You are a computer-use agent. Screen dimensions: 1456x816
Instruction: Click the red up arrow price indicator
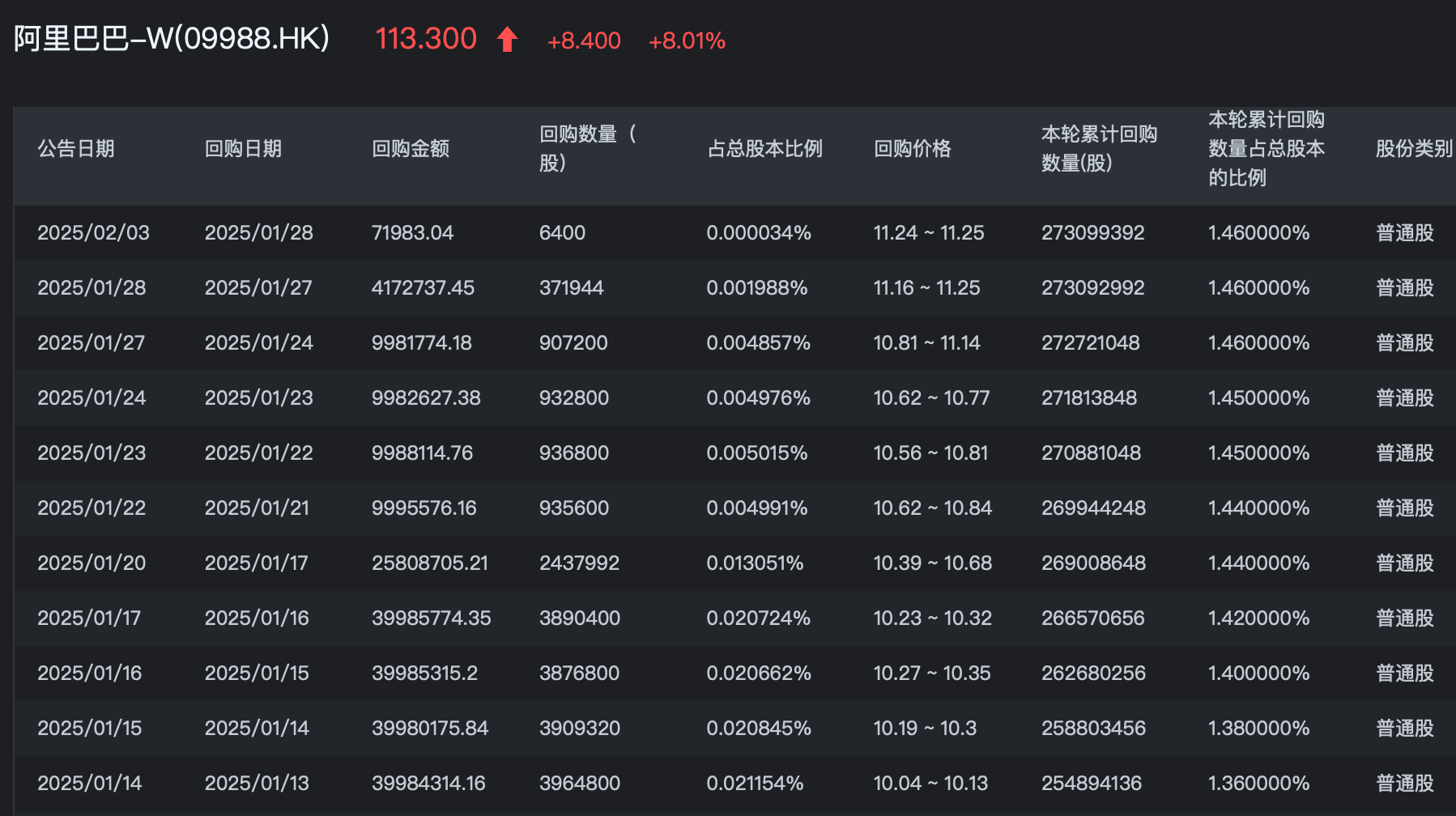click(507, 39)
